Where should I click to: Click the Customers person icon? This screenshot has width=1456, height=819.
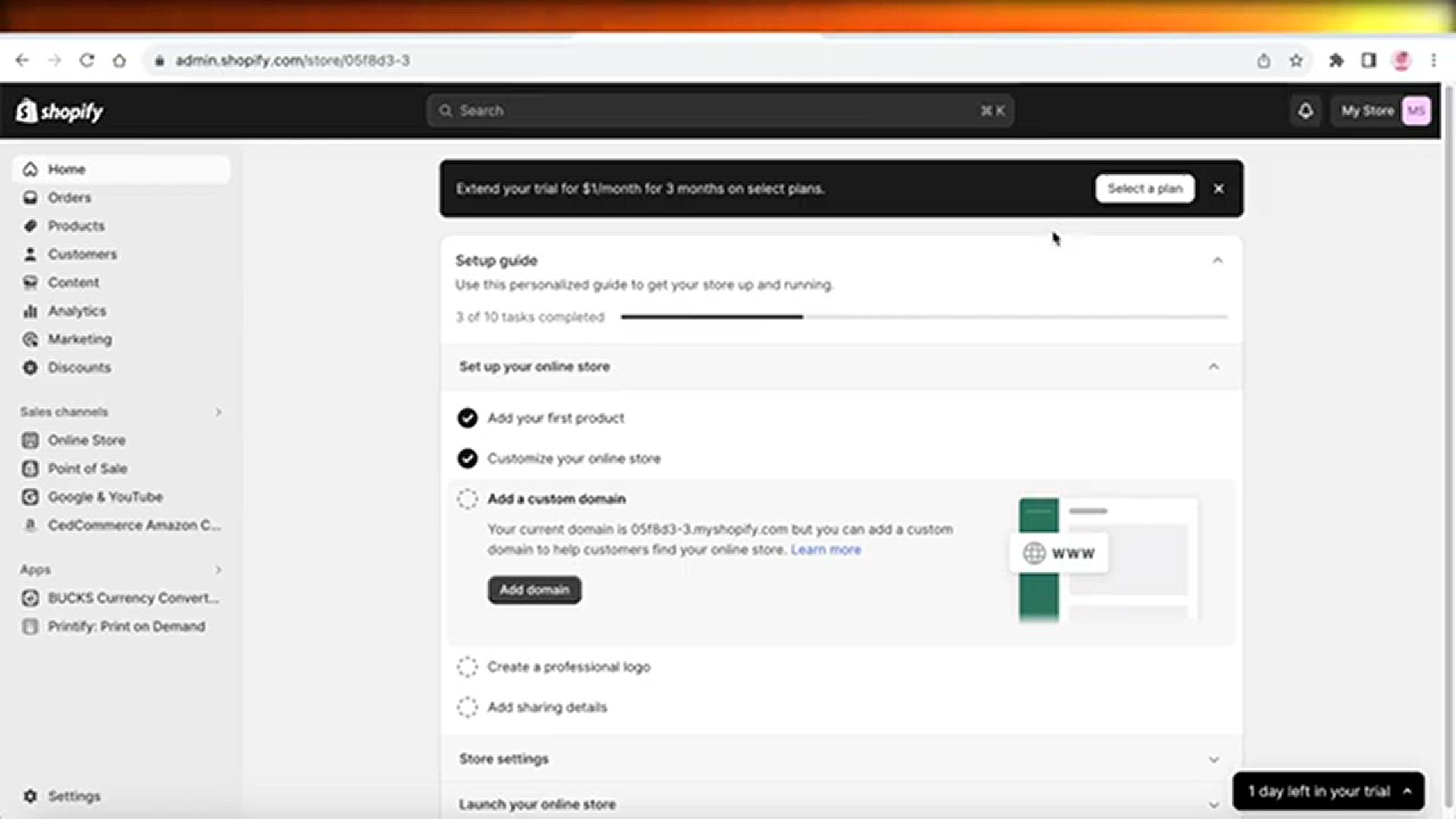point(30,254)
